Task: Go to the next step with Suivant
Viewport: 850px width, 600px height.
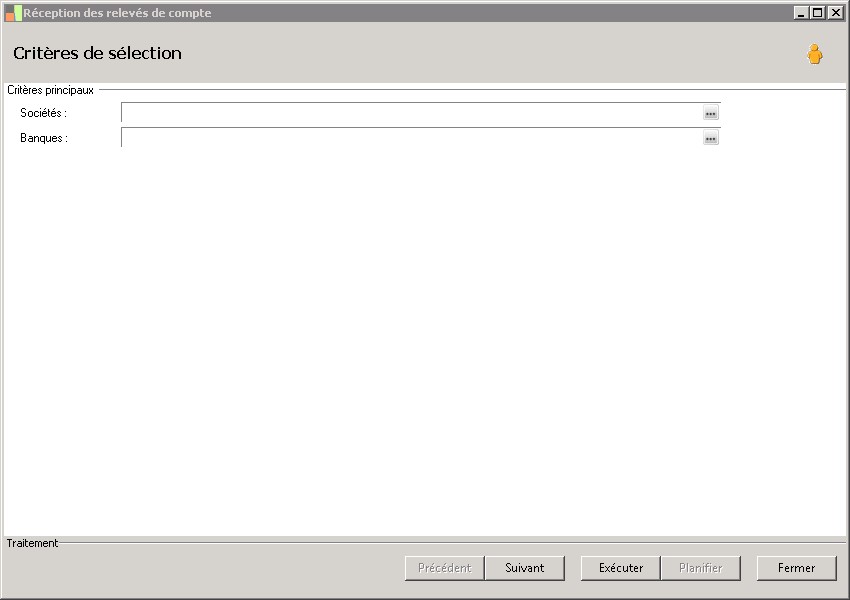Action: tap(525, 568)
